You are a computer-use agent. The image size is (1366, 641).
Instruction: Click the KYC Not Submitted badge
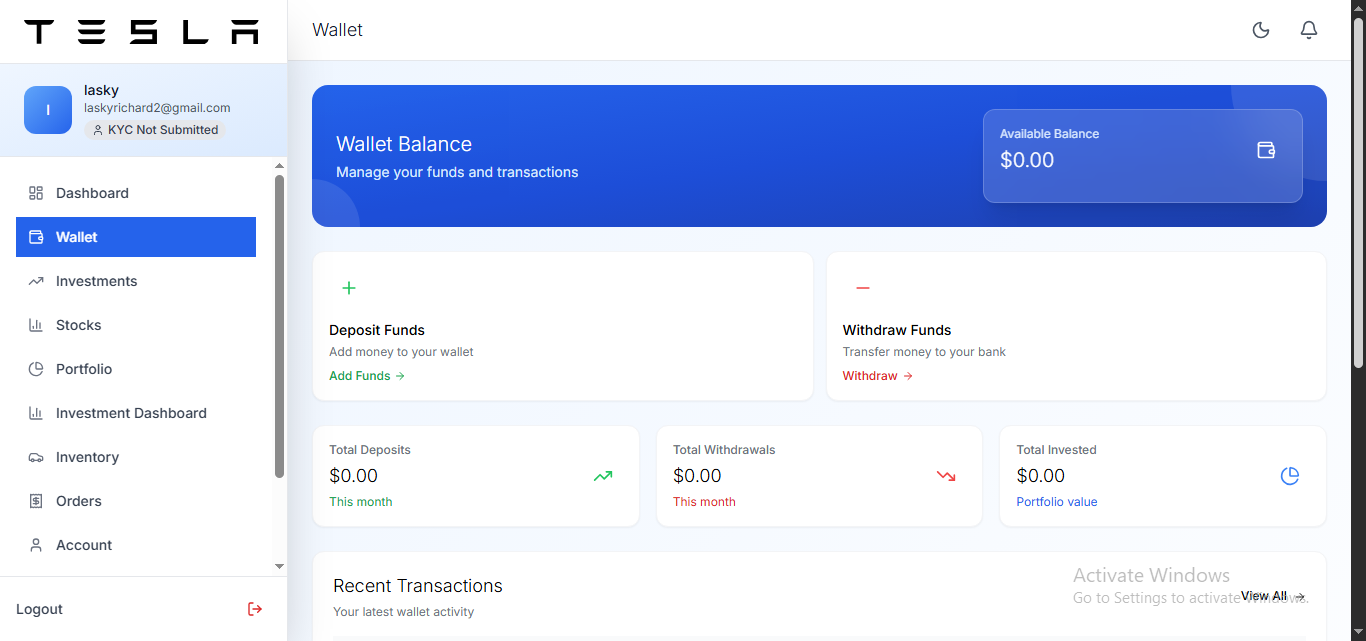(155, 130)
